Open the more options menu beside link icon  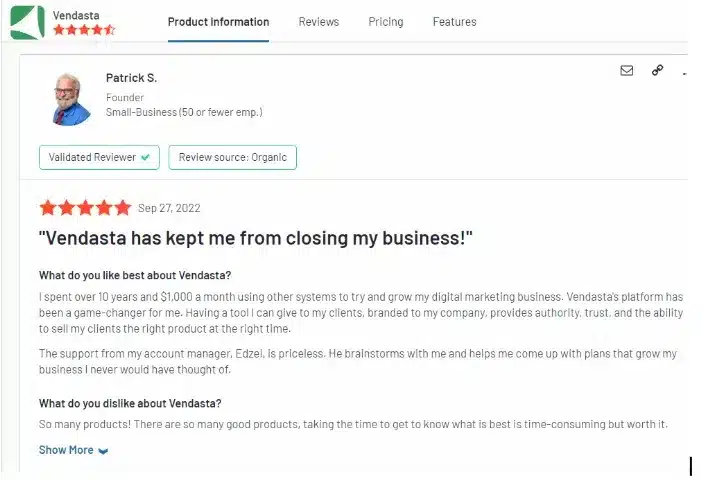pos(685,72)
